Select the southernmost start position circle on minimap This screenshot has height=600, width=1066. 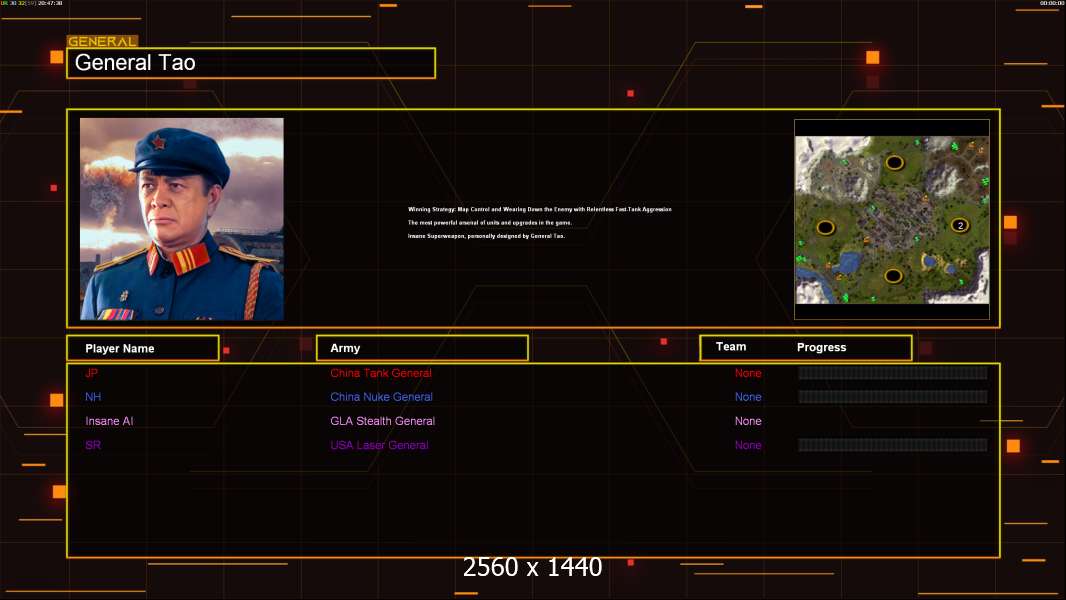pyautogui.click(x=893, y=276)
